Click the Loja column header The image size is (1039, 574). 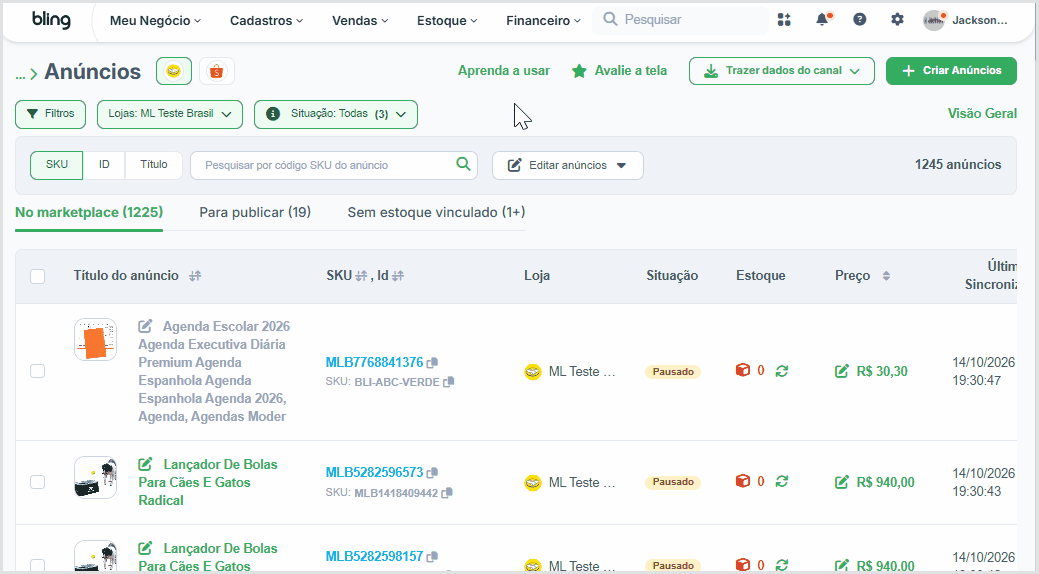(537, 276)
